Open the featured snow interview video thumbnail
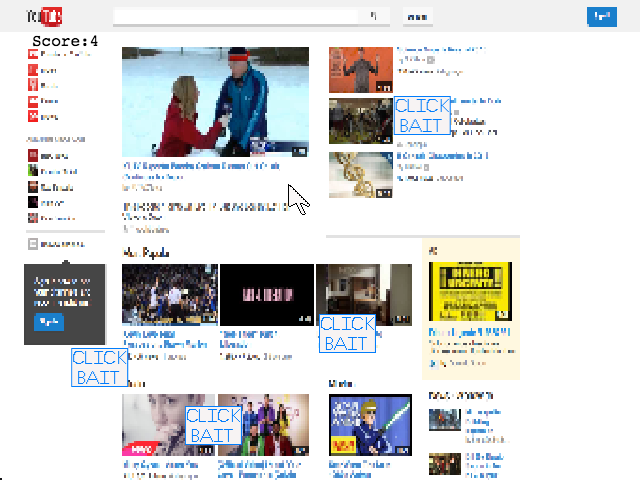This screenshot has height=480, width=640. coord(216,102)
